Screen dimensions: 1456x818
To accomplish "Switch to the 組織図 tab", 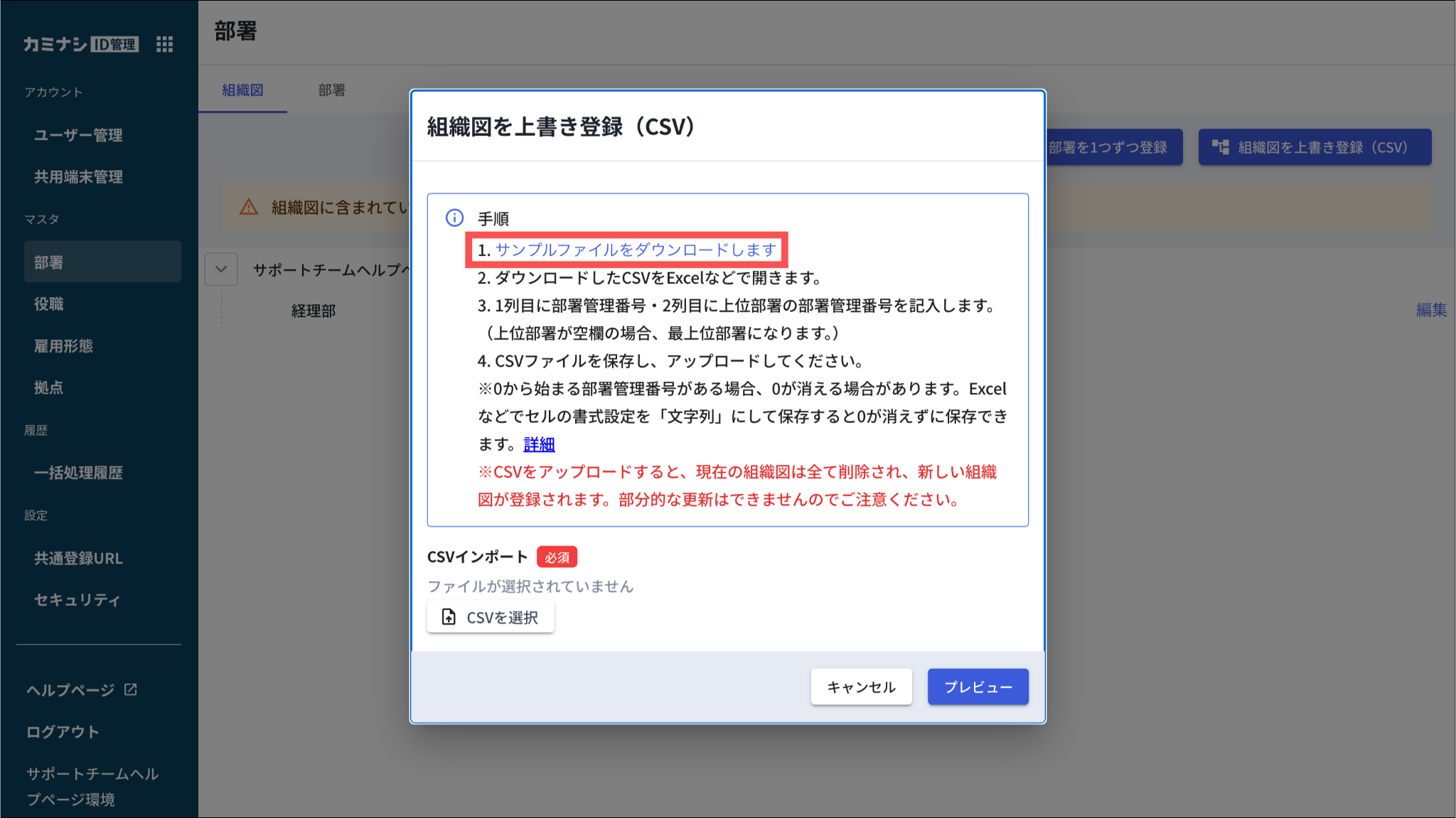I will 242,90.
